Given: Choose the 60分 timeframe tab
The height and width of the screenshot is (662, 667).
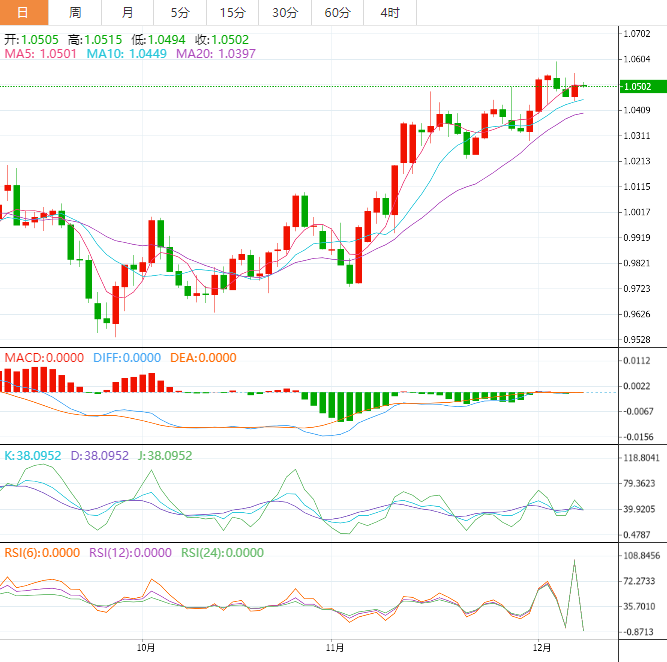Looking at the screenshot, I should click(337, 13).
